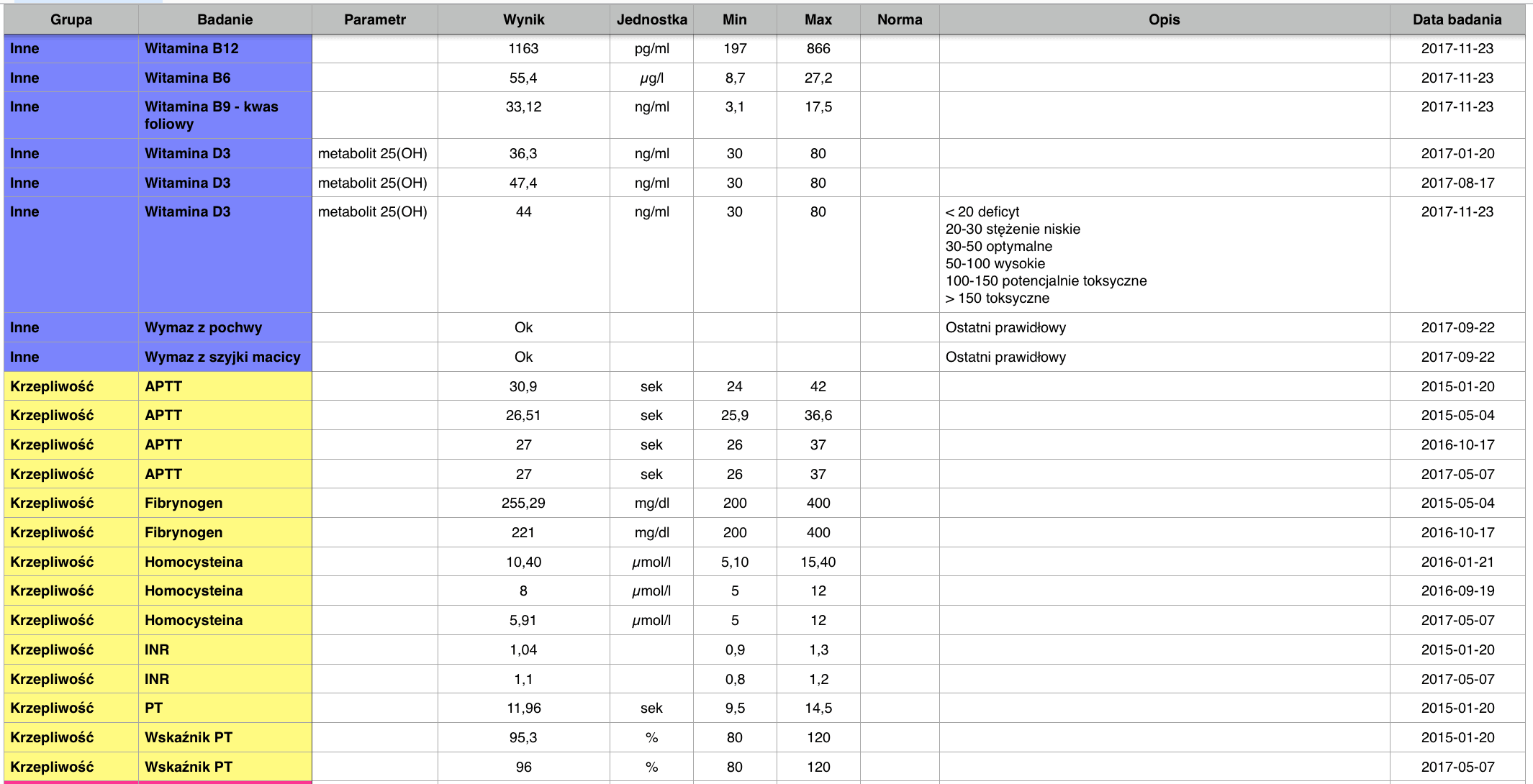This screenshot has width=1533, height=784.
Task: Select the Fibrynogen result 255,29 cell
Action: point(524,503)
